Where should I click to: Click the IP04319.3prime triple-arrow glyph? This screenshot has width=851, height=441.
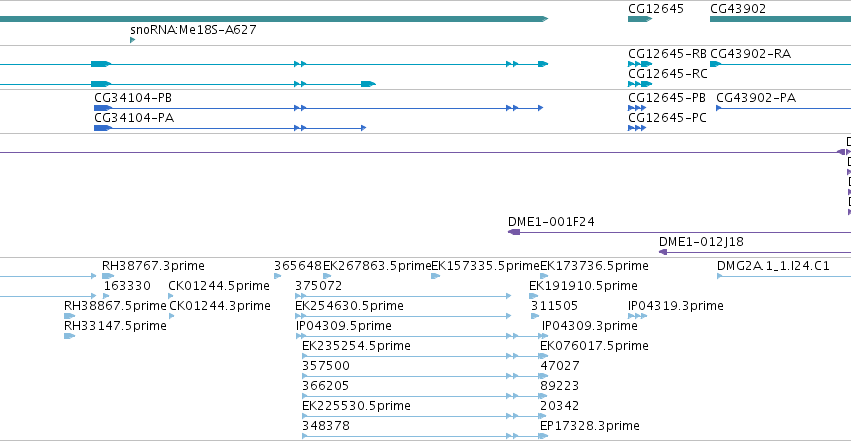point(637,316)
